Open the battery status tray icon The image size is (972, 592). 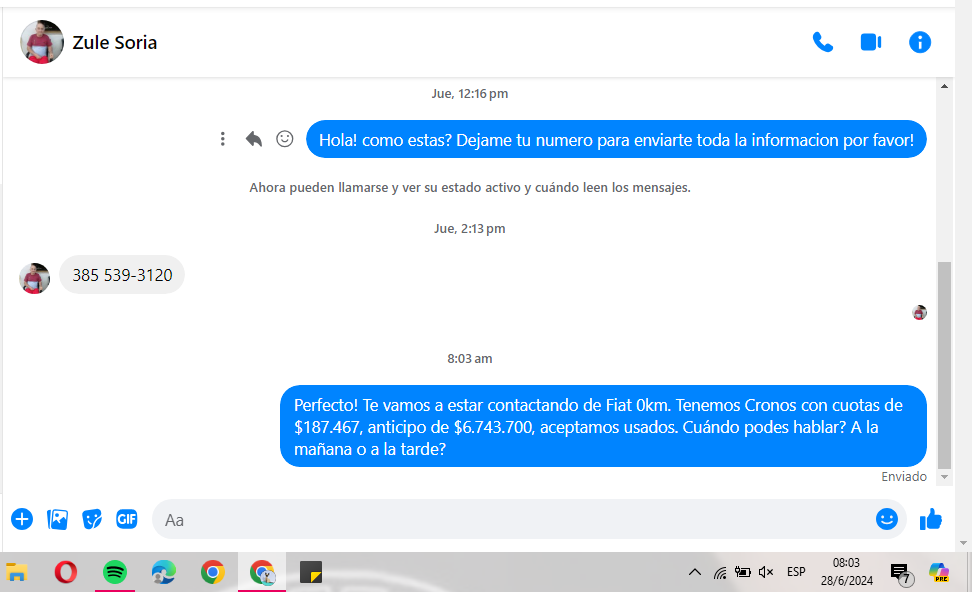tap(743, 572)
